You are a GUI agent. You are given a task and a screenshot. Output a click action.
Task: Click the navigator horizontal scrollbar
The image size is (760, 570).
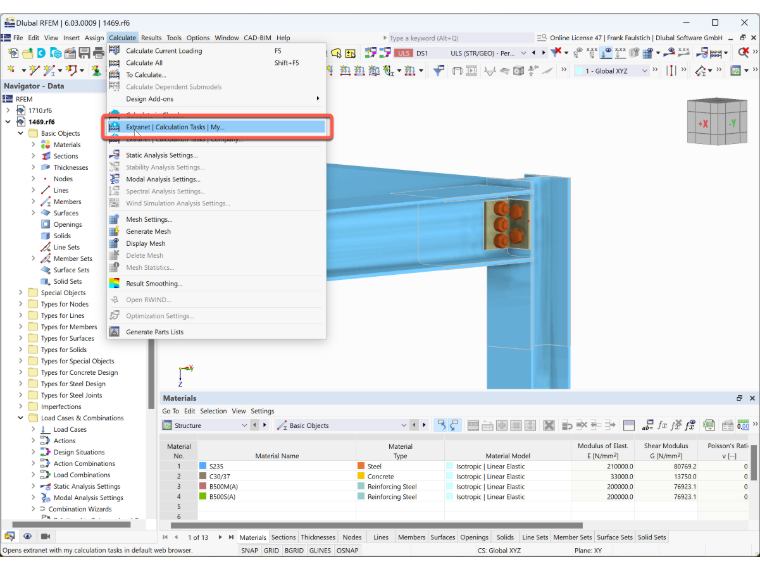(71, 524)
